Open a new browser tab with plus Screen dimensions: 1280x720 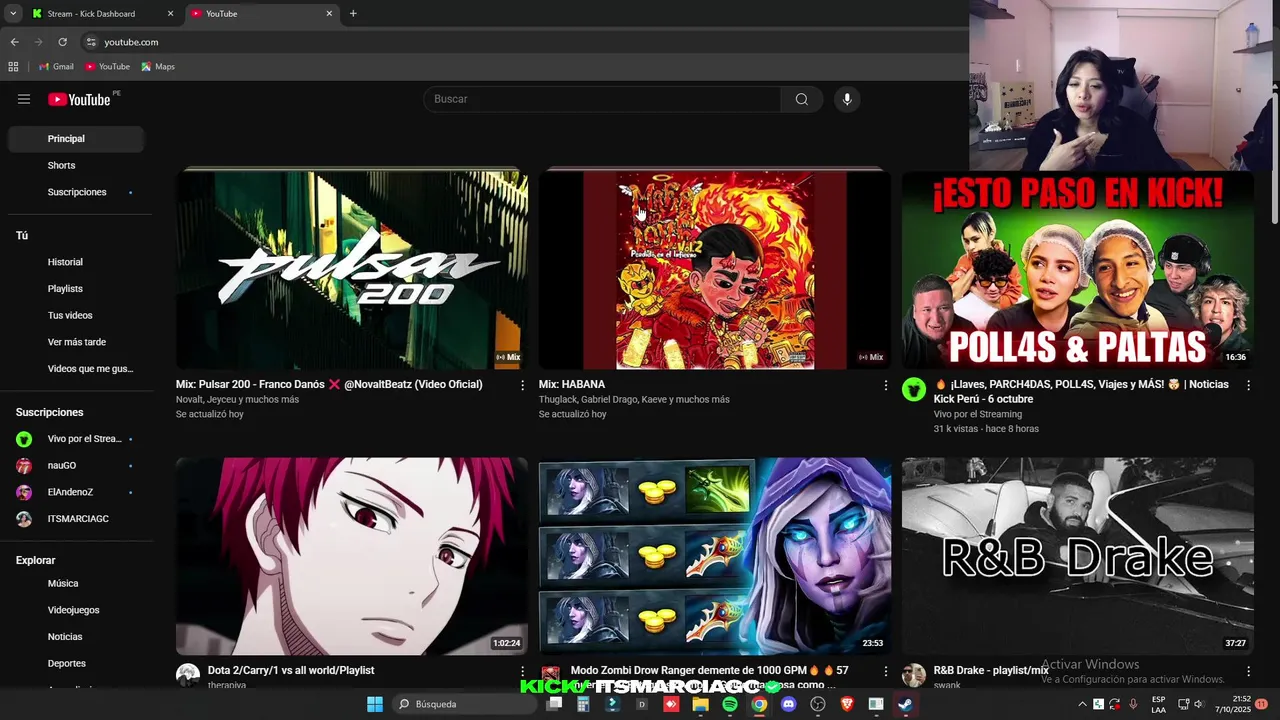(353, 14)
